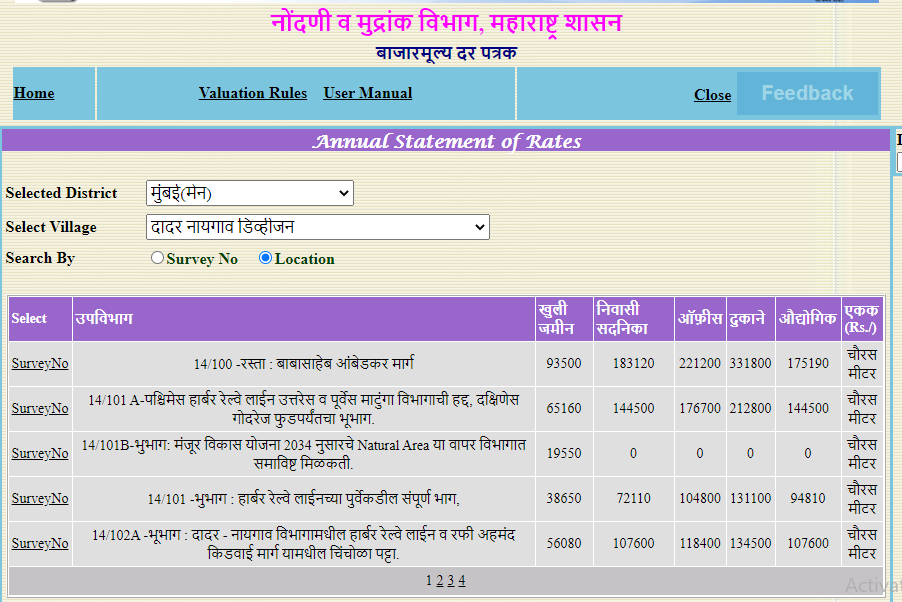902x602 pixels.
Task: Click the value 118400
Action: tap(700, 543)
